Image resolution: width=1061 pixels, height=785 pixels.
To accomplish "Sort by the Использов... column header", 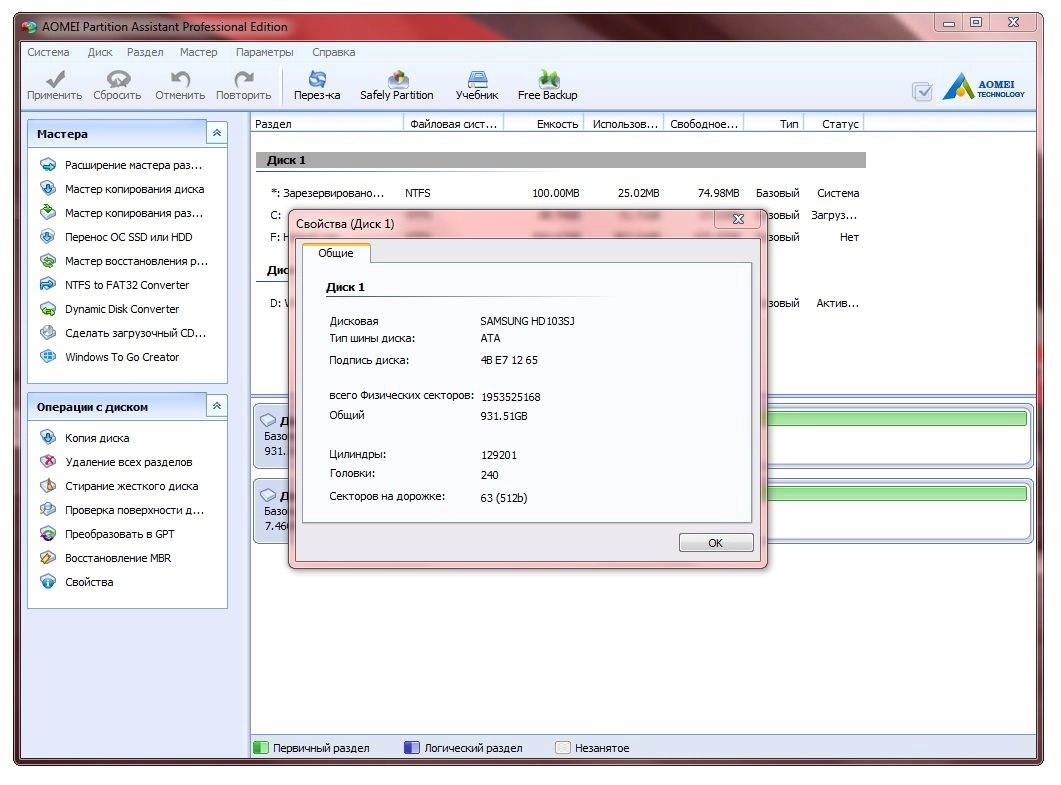I will tap(625, 124).
